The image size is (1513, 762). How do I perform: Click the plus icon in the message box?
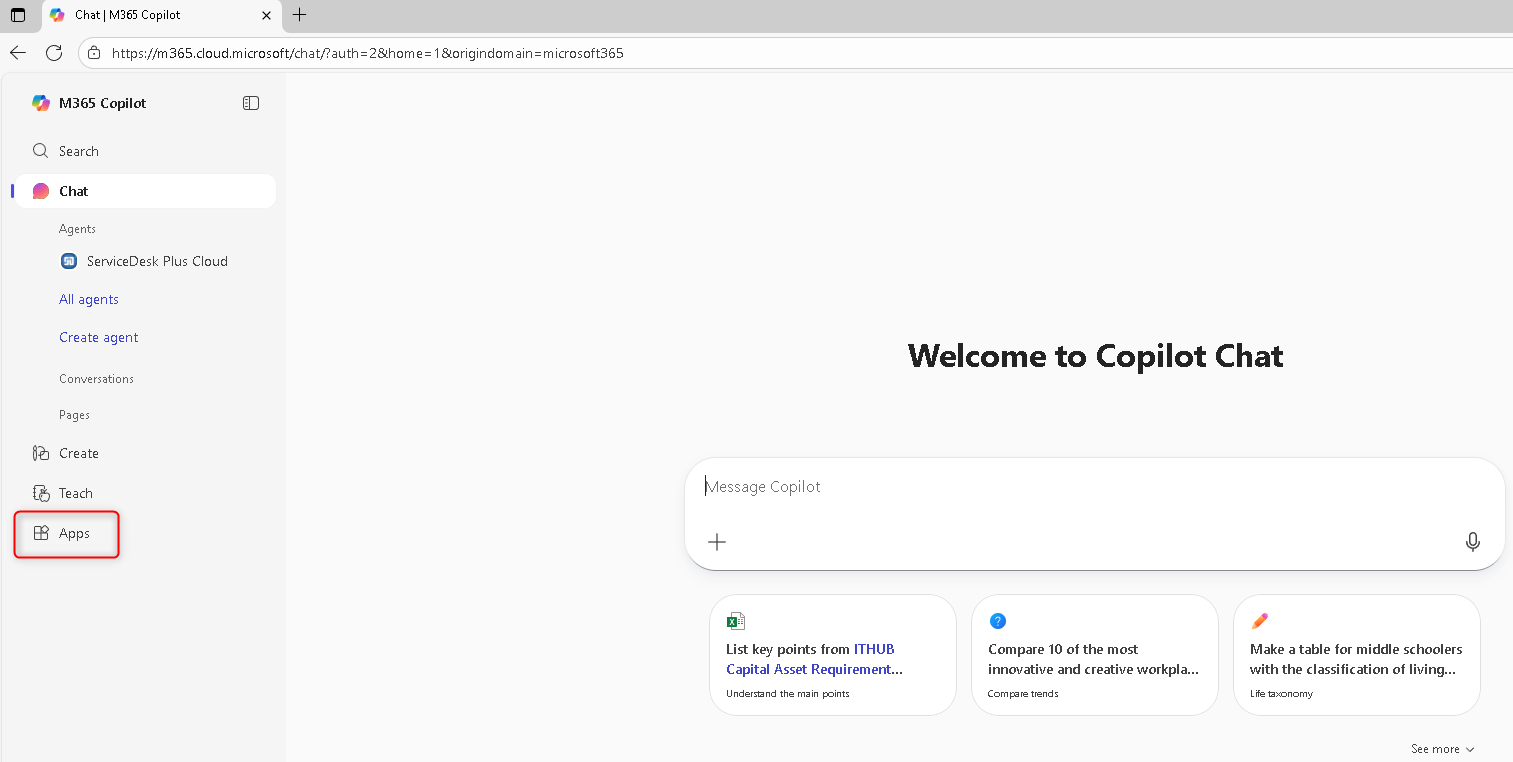pos(717,542)
